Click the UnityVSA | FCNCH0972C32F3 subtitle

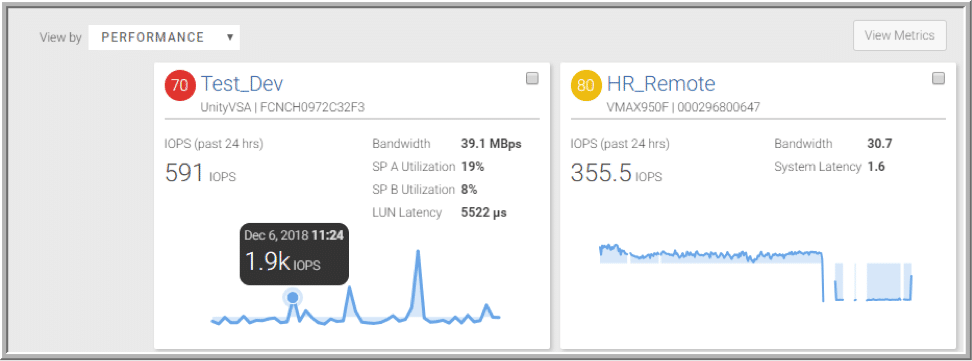point(283,107)
